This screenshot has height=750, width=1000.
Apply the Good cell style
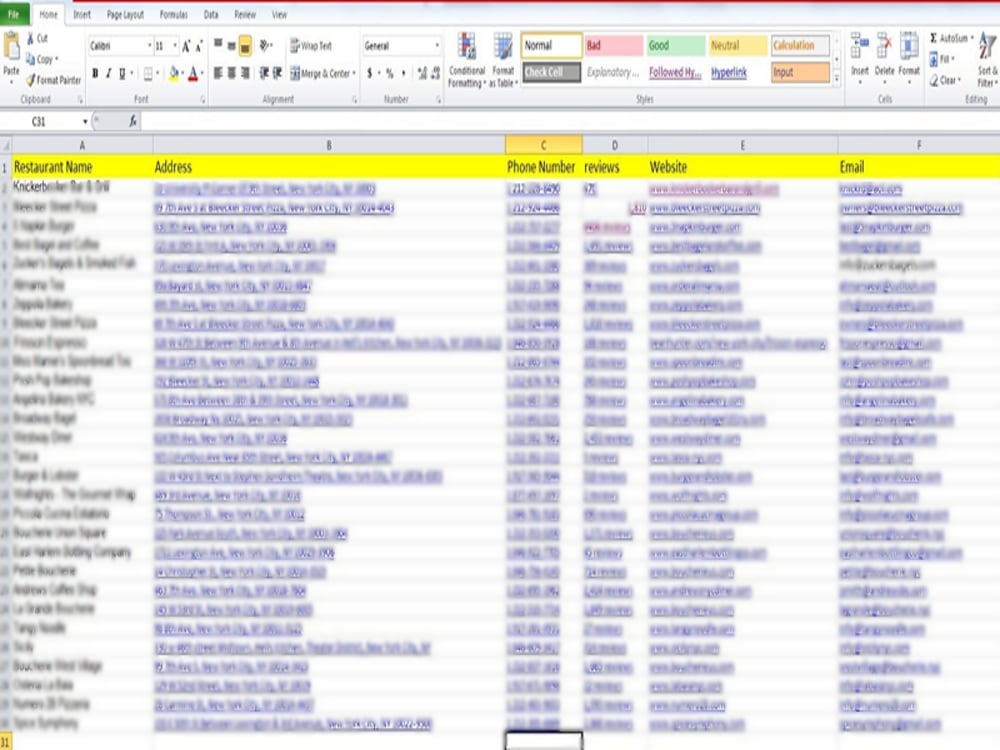675,45
